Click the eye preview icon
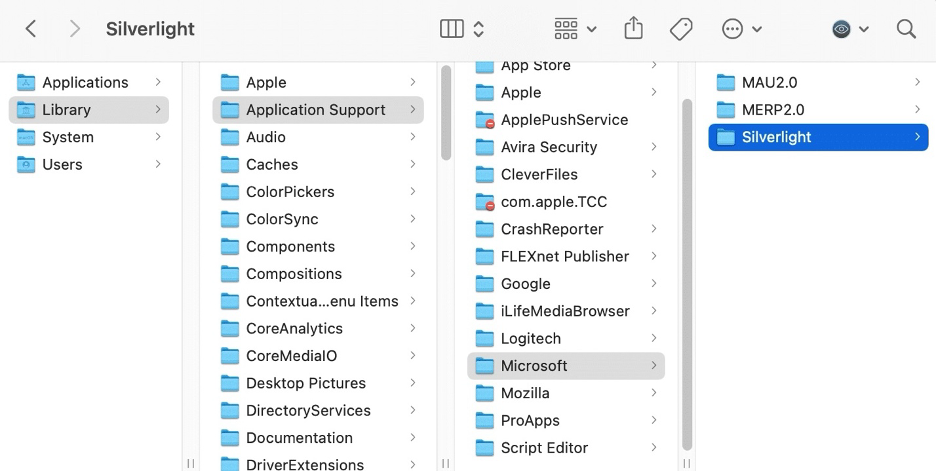 842,29
